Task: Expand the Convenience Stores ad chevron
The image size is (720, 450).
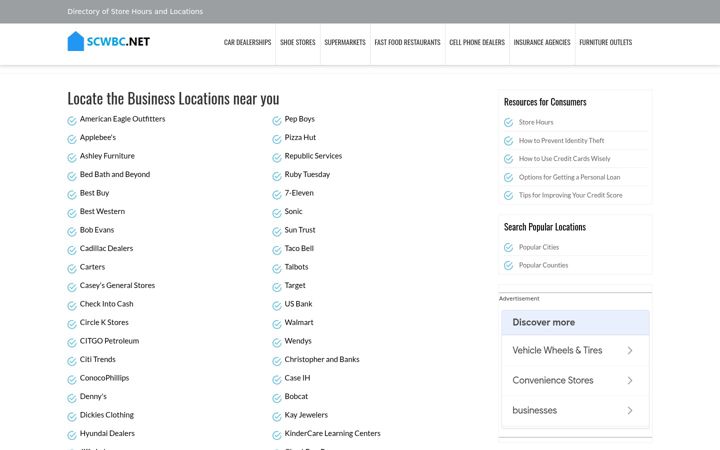Action: click(630, 380)
